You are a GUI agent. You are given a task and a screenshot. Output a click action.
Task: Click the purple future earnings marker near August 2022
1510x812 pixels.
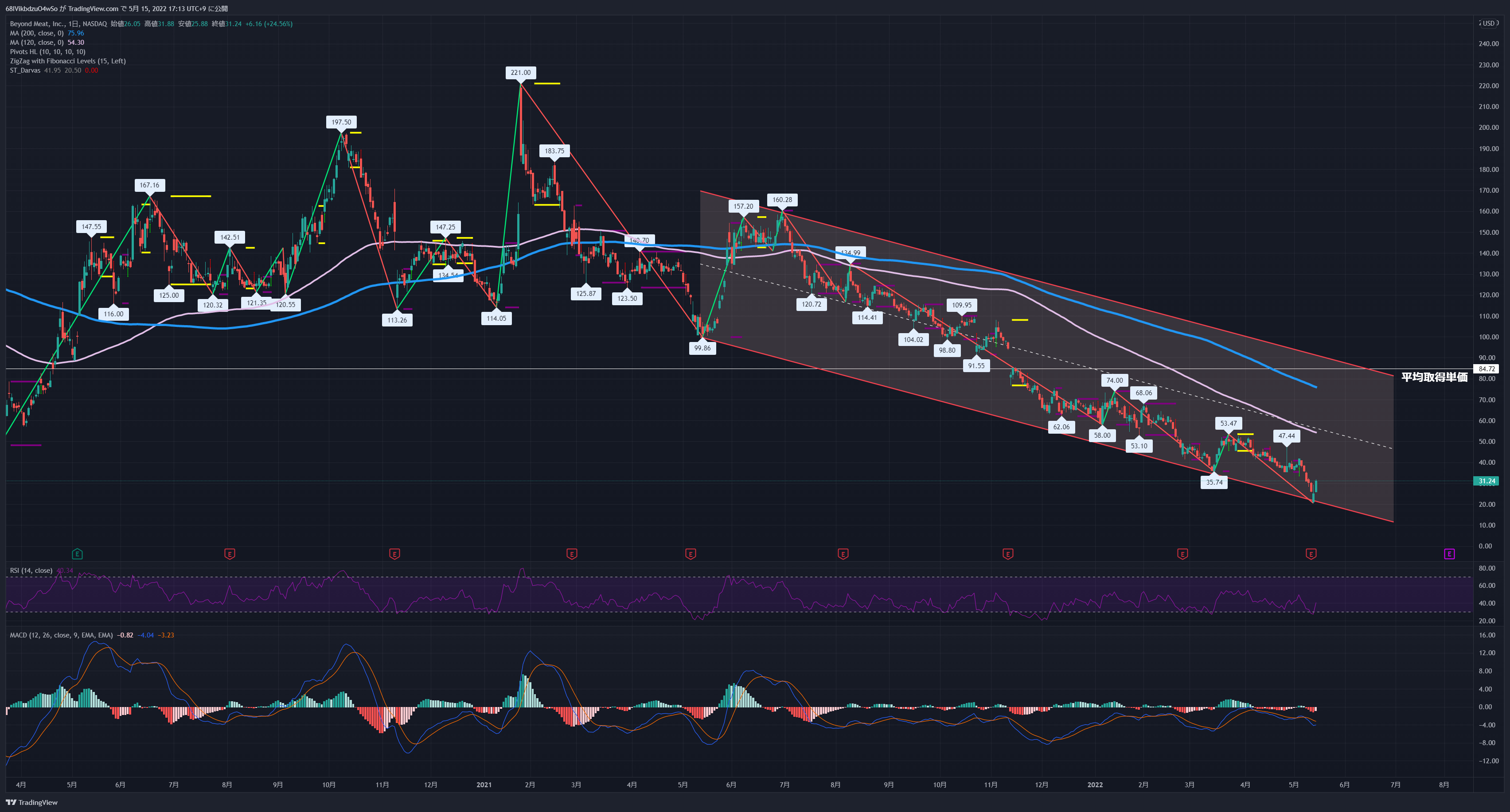(x=1449, y=554)
